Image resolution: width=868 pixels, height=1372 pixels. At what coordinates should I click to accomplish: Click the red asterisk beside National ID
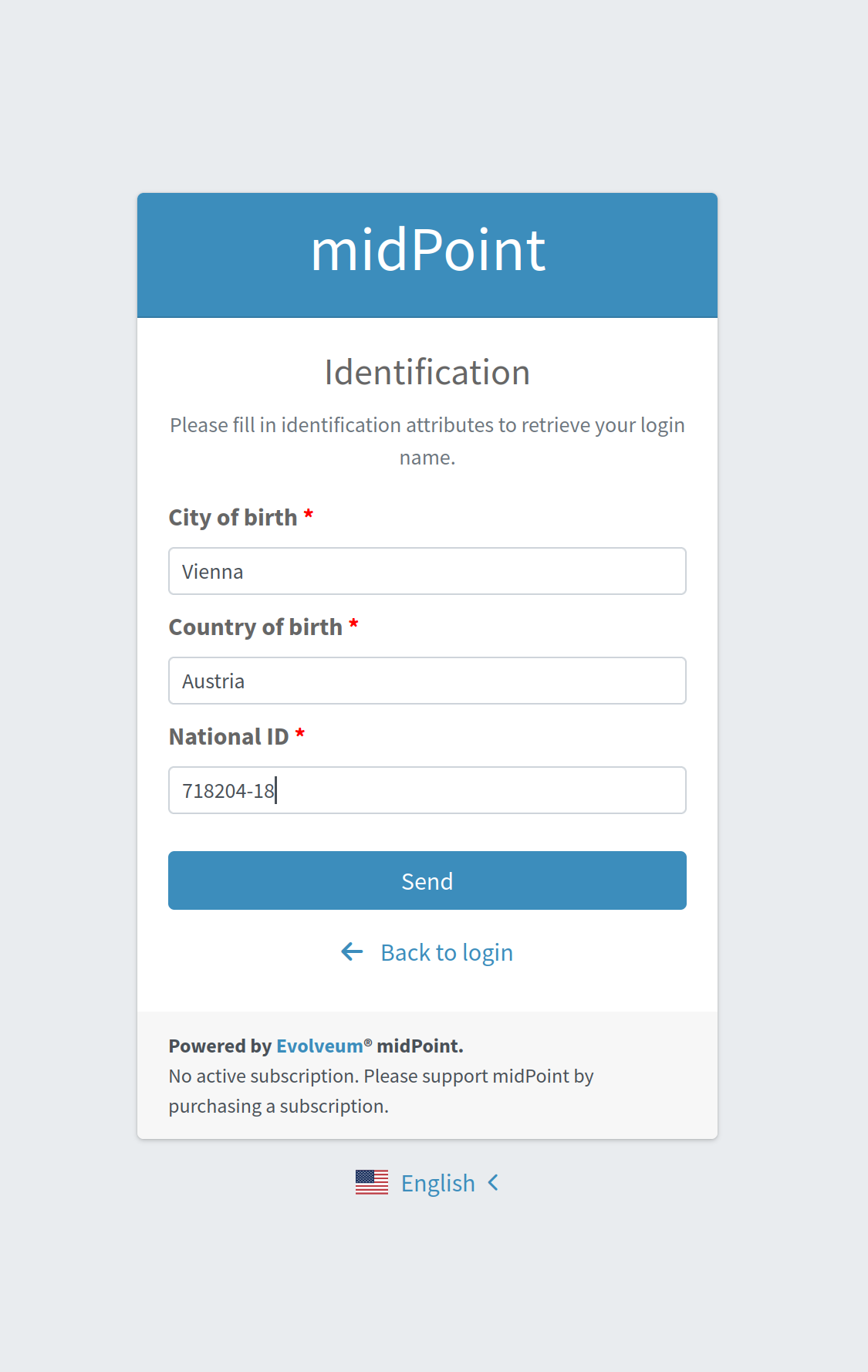300,734
